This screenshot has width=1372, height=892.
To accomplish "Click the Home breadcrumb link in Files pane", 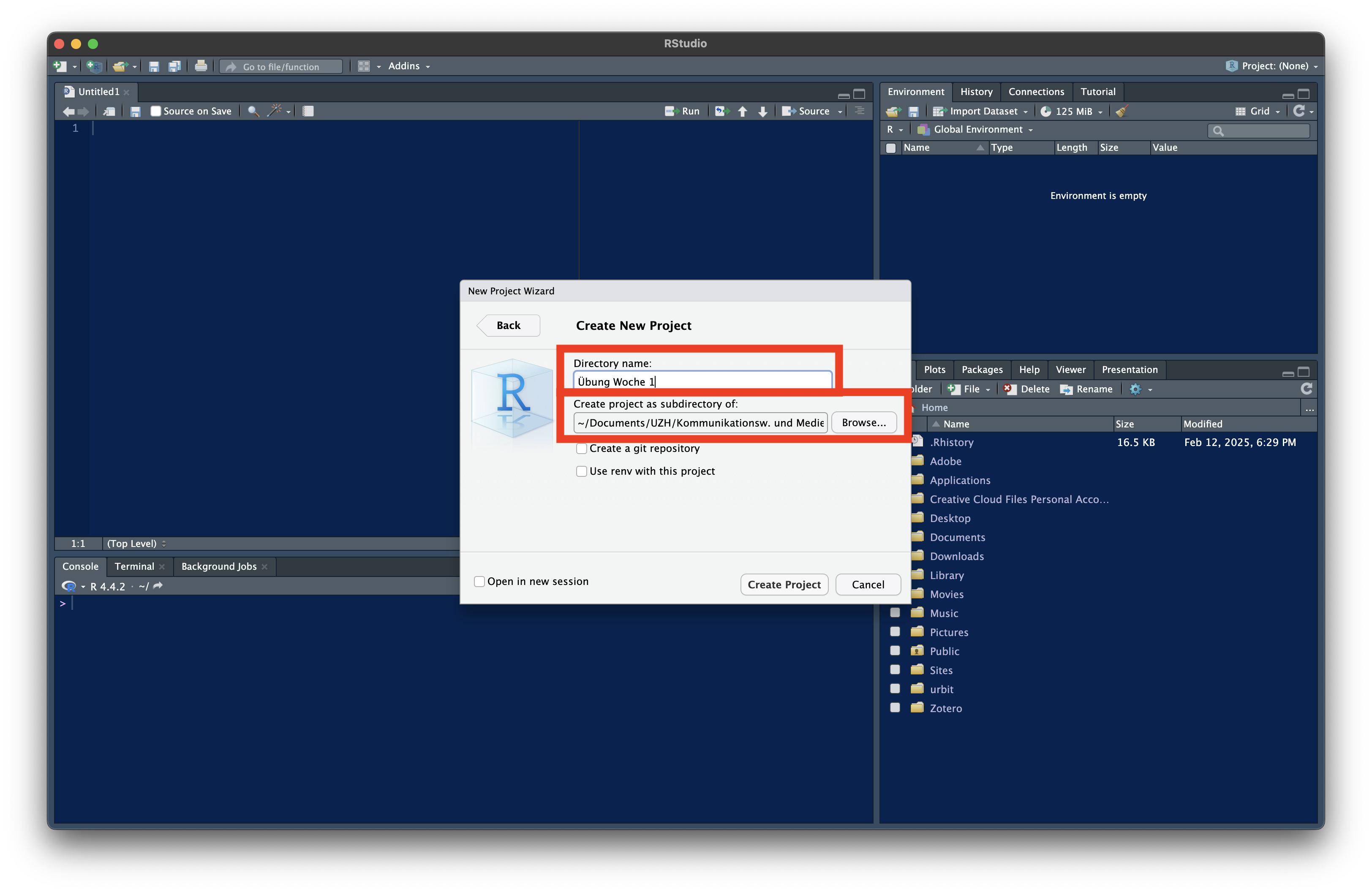I will 934,408.
